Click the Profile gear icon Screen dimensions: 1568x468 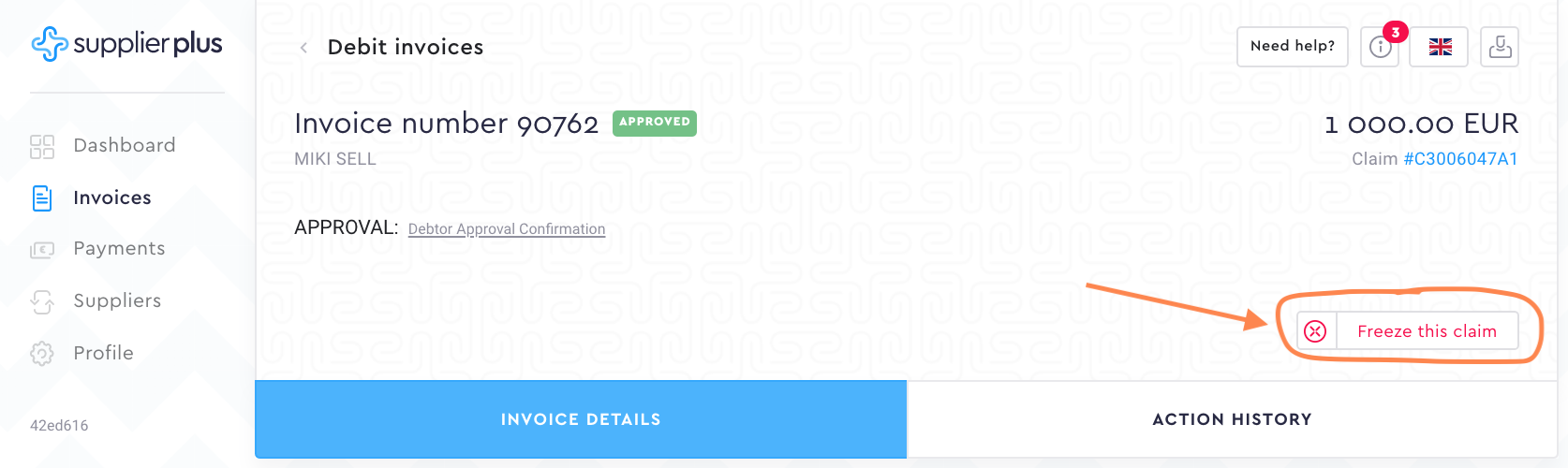coord(42,354)
